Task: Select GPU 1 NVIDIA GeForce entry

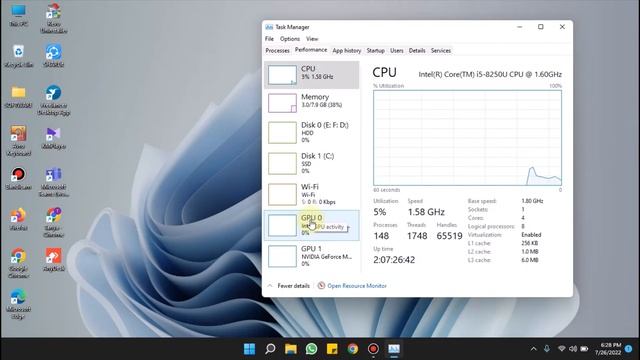Action: click(x=312, y=256)
